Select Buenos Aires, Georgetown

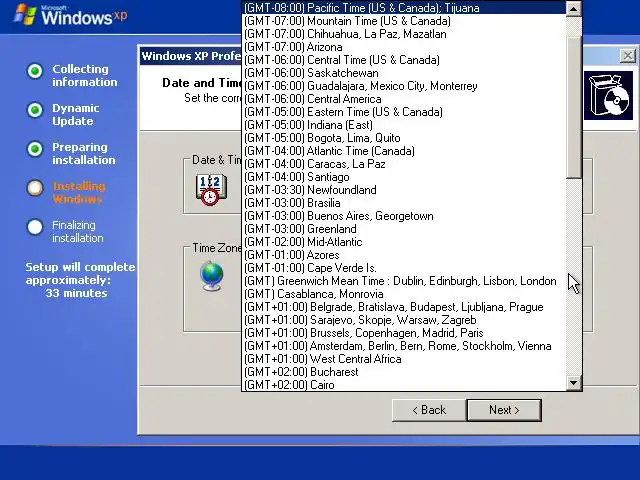pyautogui.click(x=404, y=216)
